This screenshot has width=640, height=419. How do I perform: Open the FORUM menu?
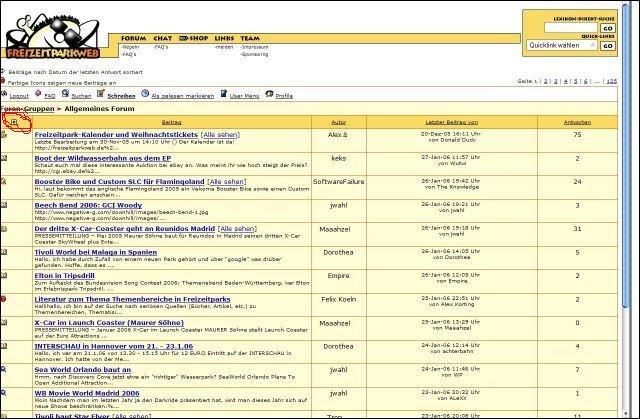tap(133, 38)
